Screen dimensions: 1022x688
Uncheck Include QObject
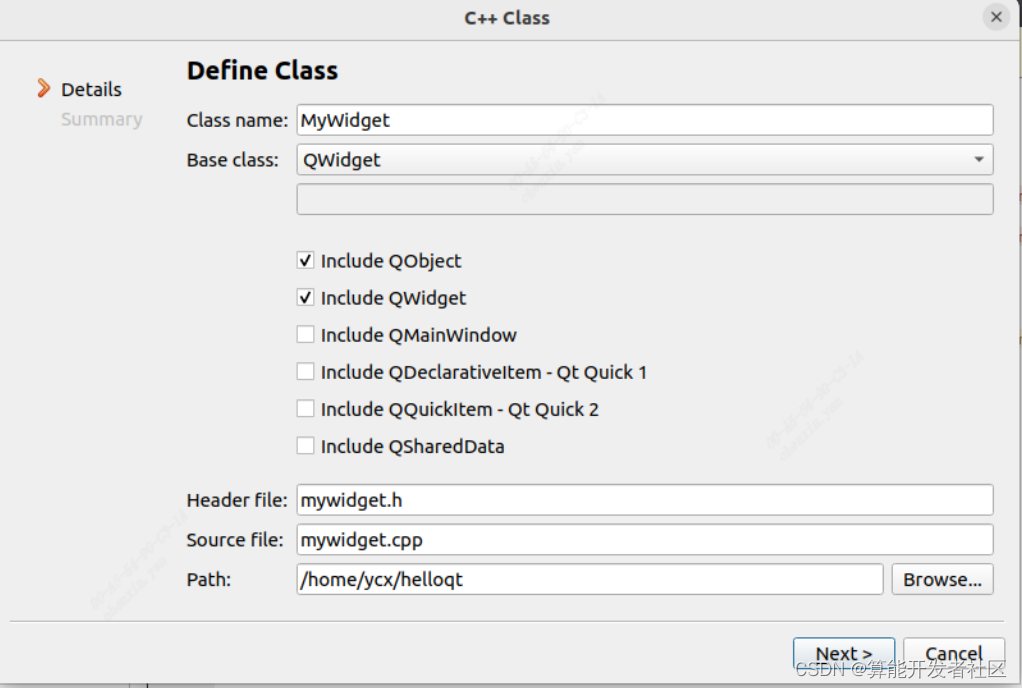(306, 261)
